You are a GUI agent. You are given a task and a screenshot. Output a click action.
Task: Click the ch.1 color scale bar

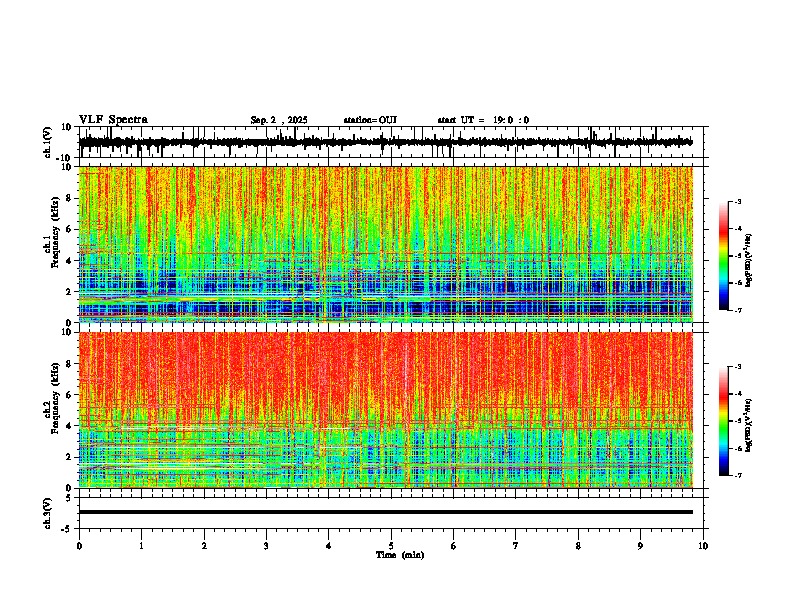[x=724, y=256]
